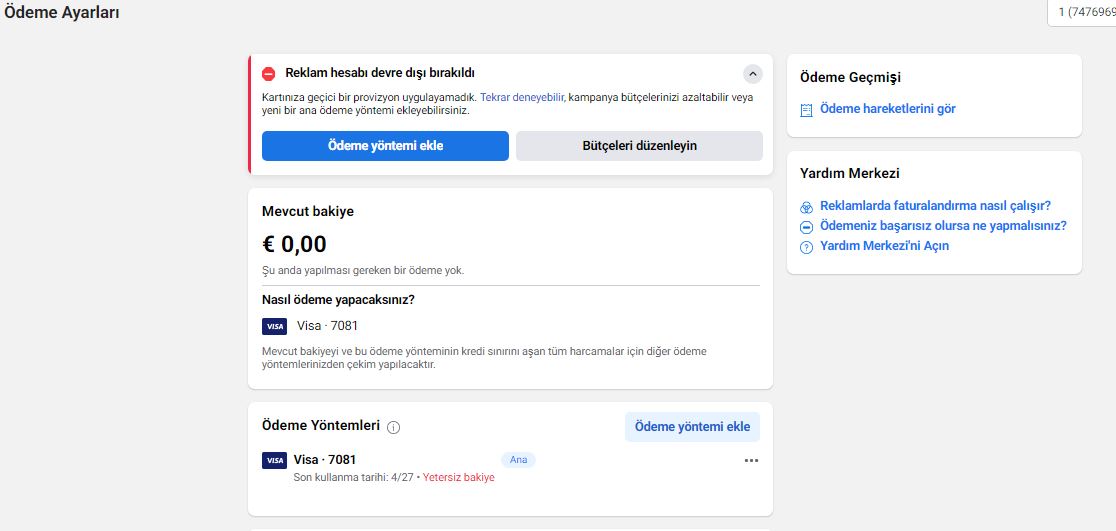This screenshot has width=1116, height=531.
Task: Click the Tekrar deneyebilir link
Action: 522,97
